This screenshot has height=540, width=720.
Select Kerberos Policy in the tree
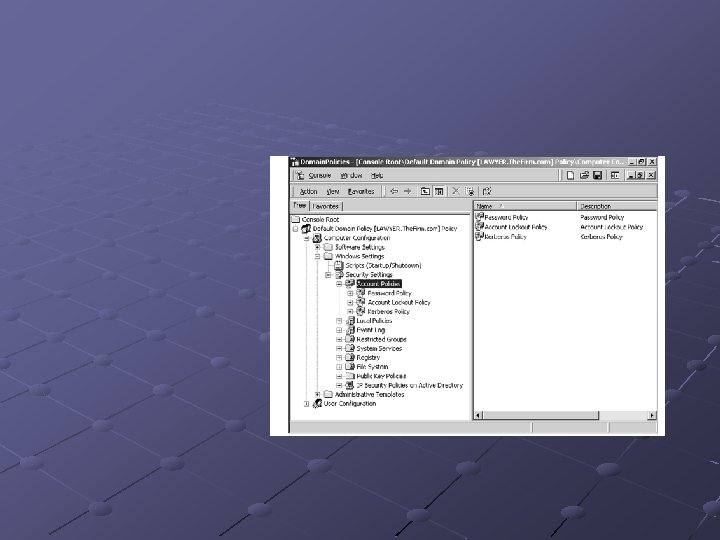pyautogui.click(x=388, y=312)
